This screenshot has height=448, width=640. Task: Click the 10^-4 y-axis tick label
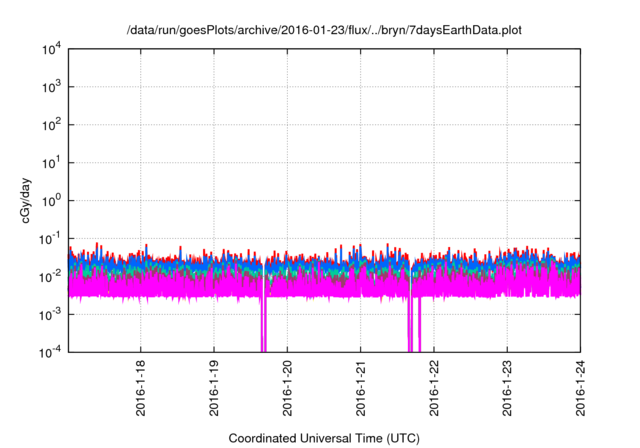click(50, 352)
